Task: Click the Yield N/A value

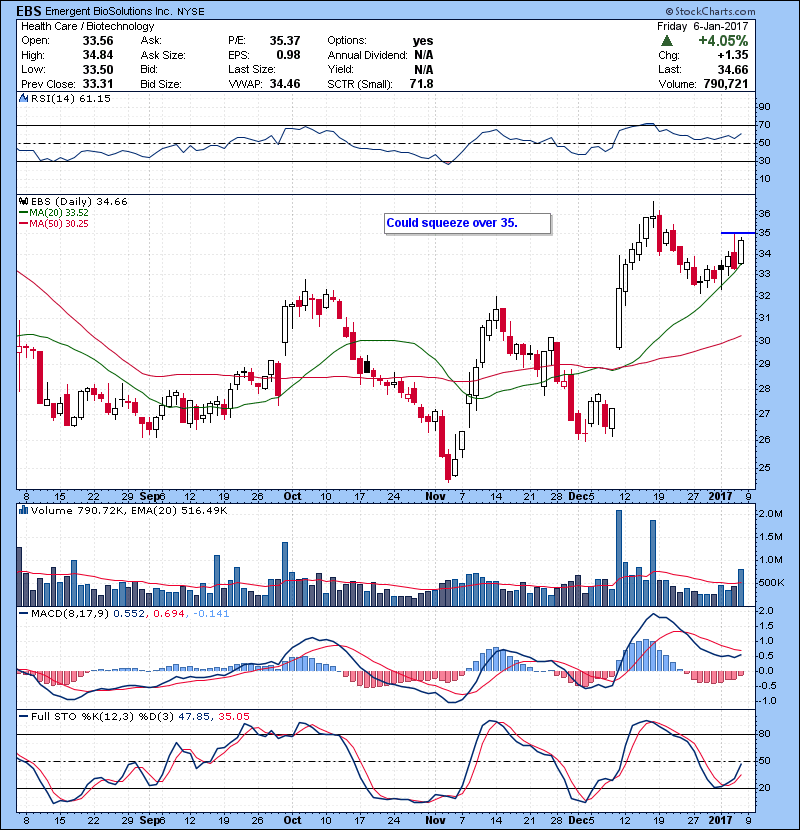Action: [424, 69]
